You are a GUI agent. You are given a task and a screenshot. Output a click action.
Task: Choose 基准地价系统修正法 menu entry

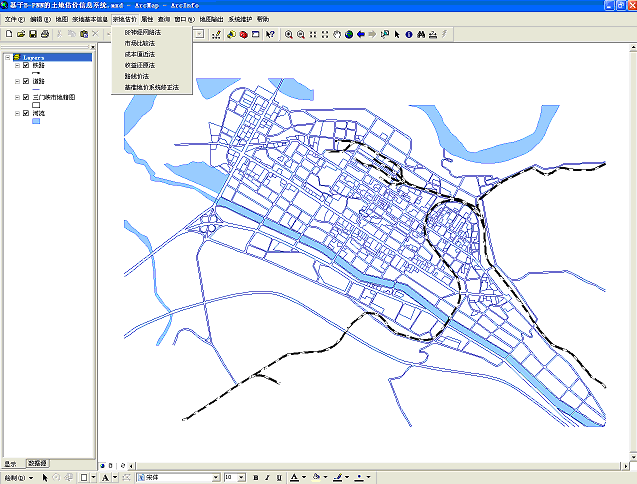point(151,87)
